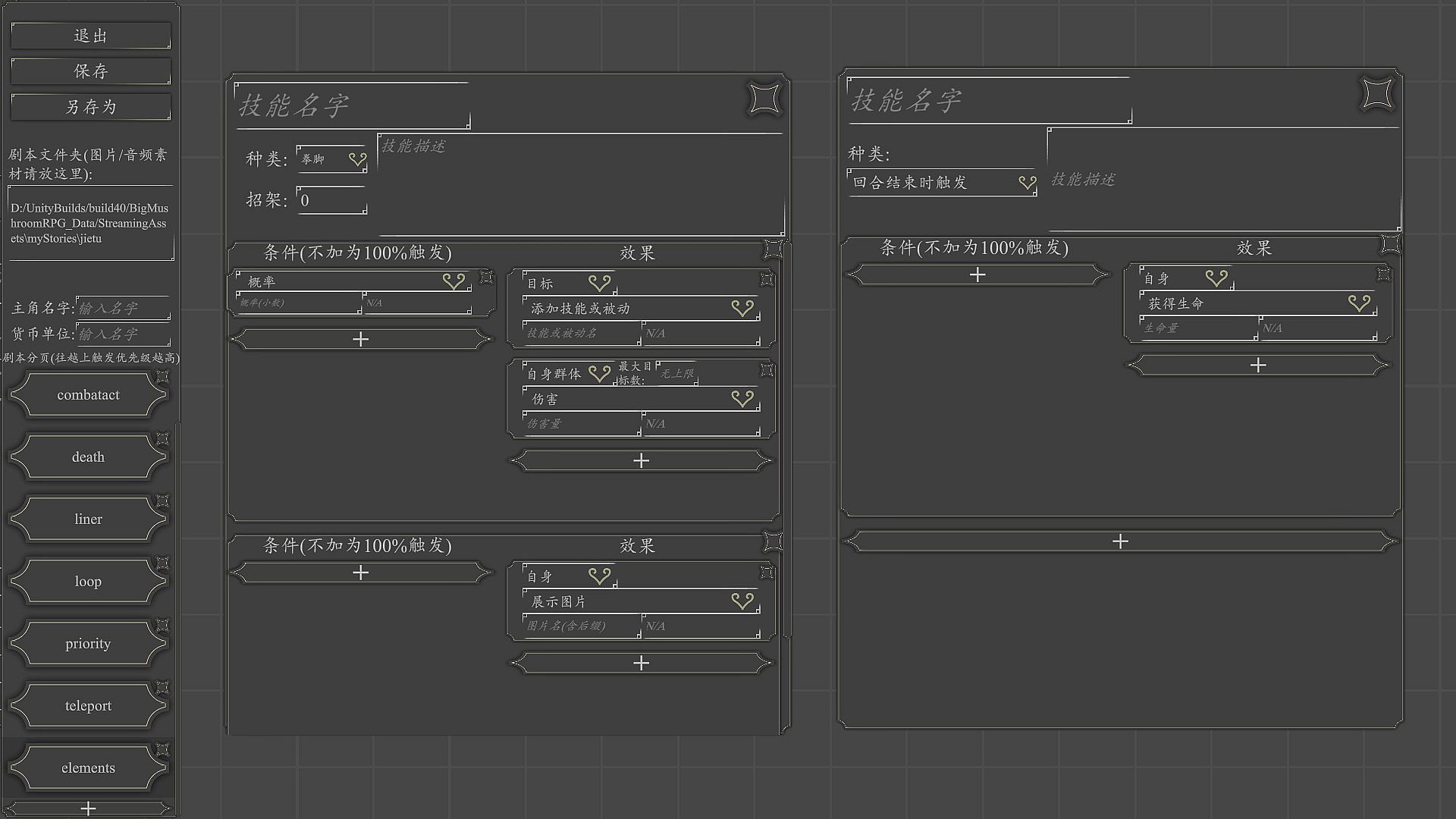Open the teleport script page
1456x819 pixels.
[88, 706]
